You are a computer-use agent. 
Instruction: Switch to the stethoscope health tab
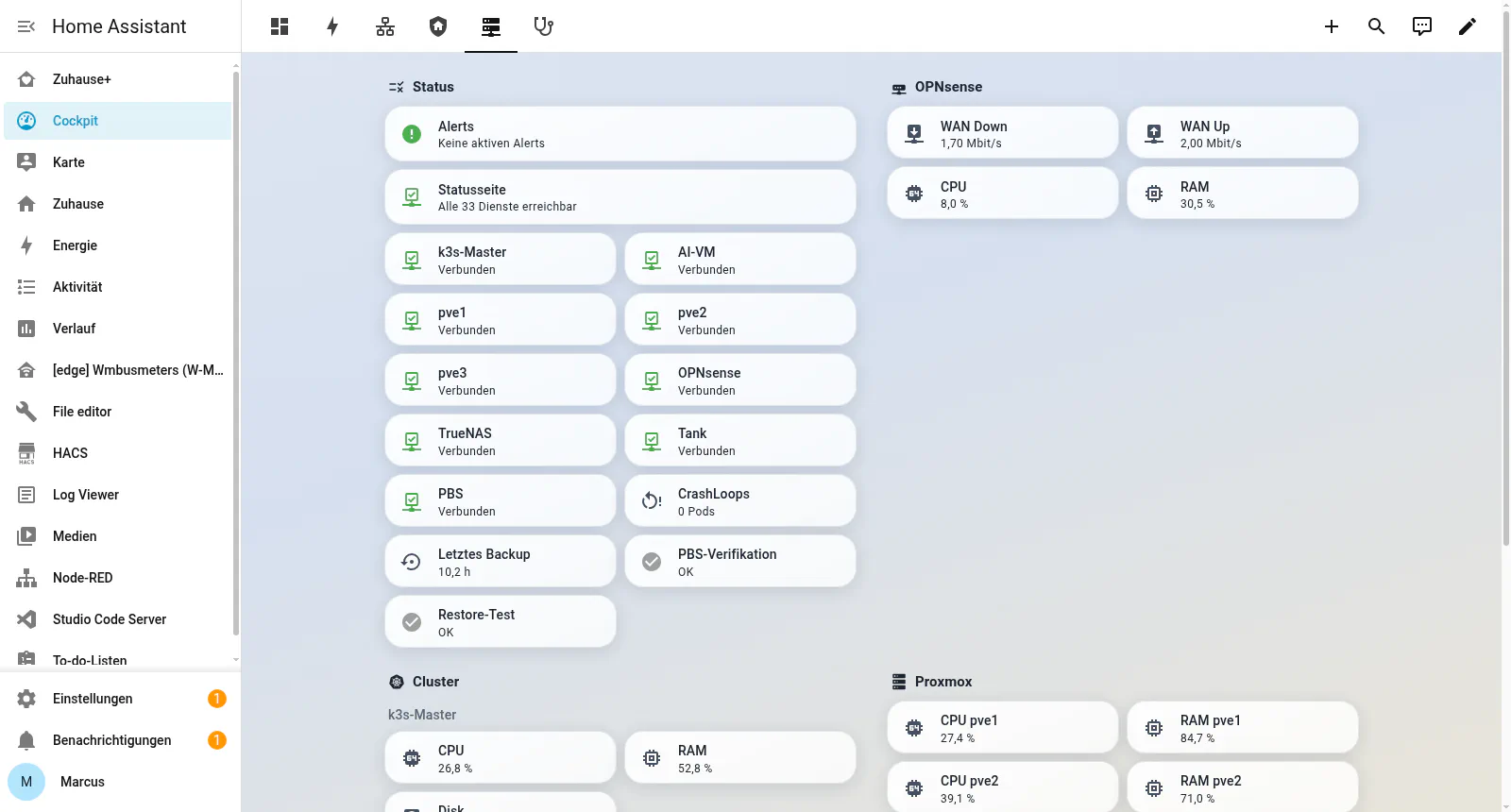tap(544, 26)
